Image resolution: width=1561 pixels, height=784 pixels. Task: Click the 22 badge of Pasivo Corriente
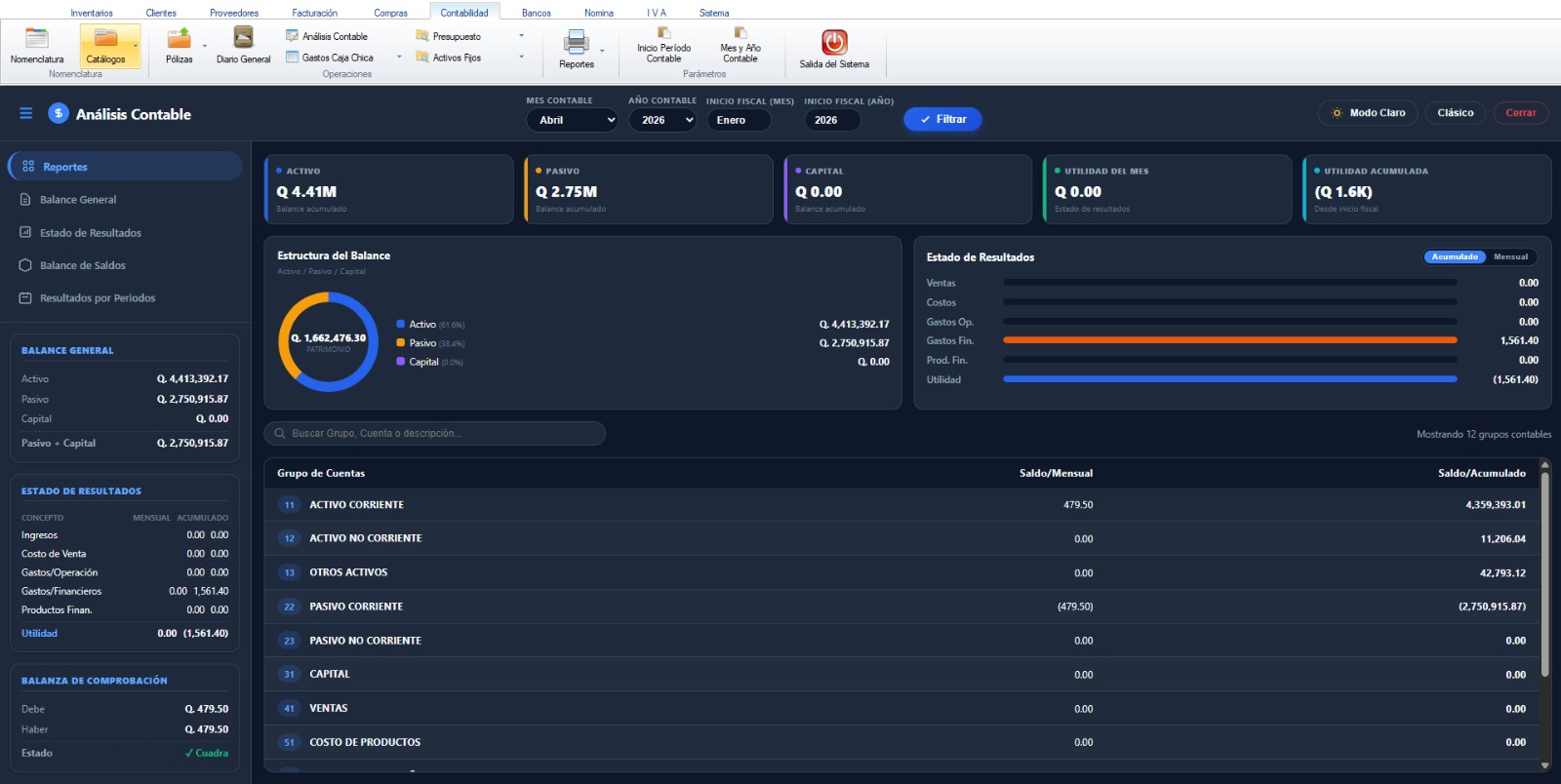pos(289,607)
